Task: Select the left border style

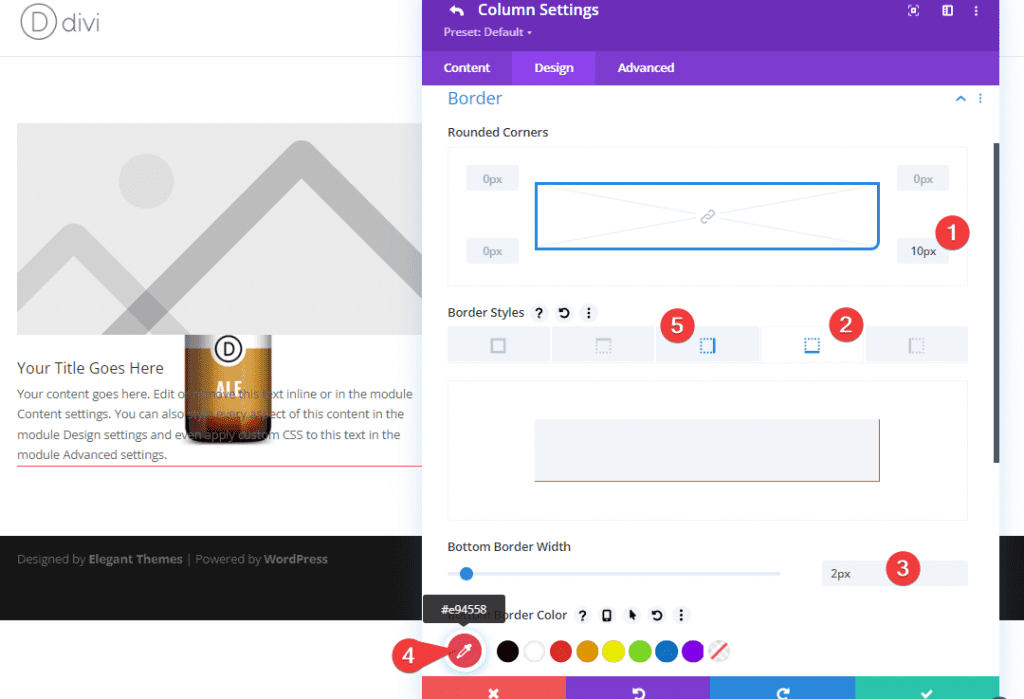Action: [916, 345]
